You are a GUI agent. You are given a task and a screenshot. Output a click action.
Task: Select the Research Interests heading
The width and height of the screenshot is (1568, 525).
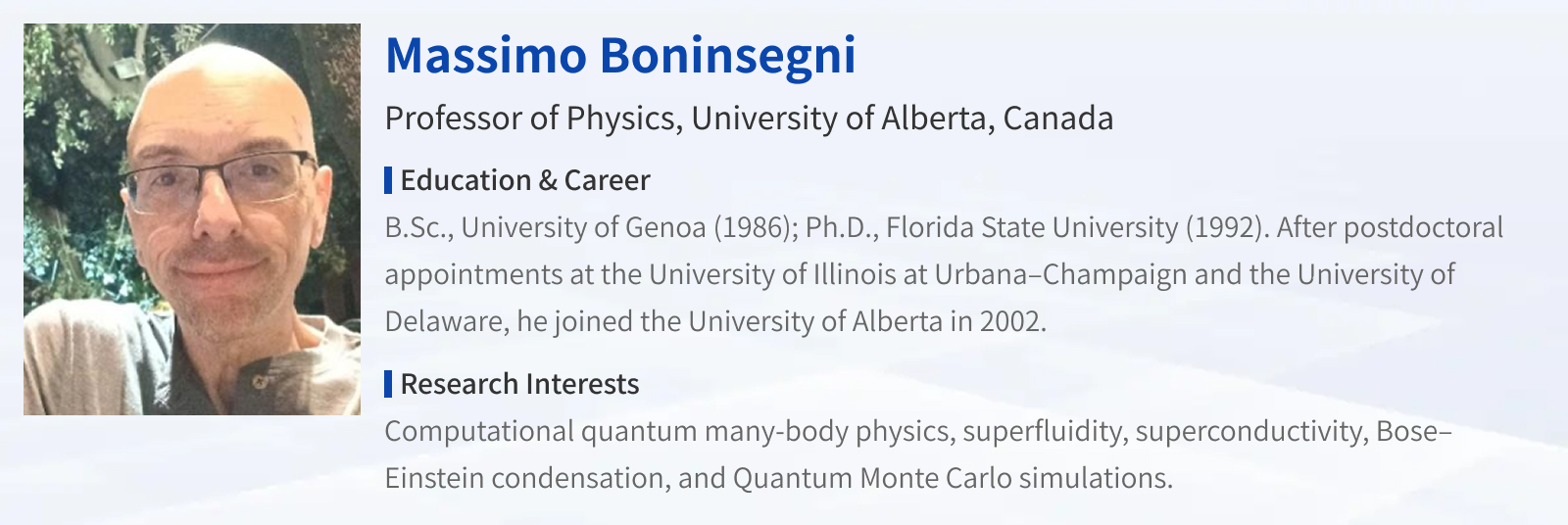pyautogui.click(x=519, y=384)
